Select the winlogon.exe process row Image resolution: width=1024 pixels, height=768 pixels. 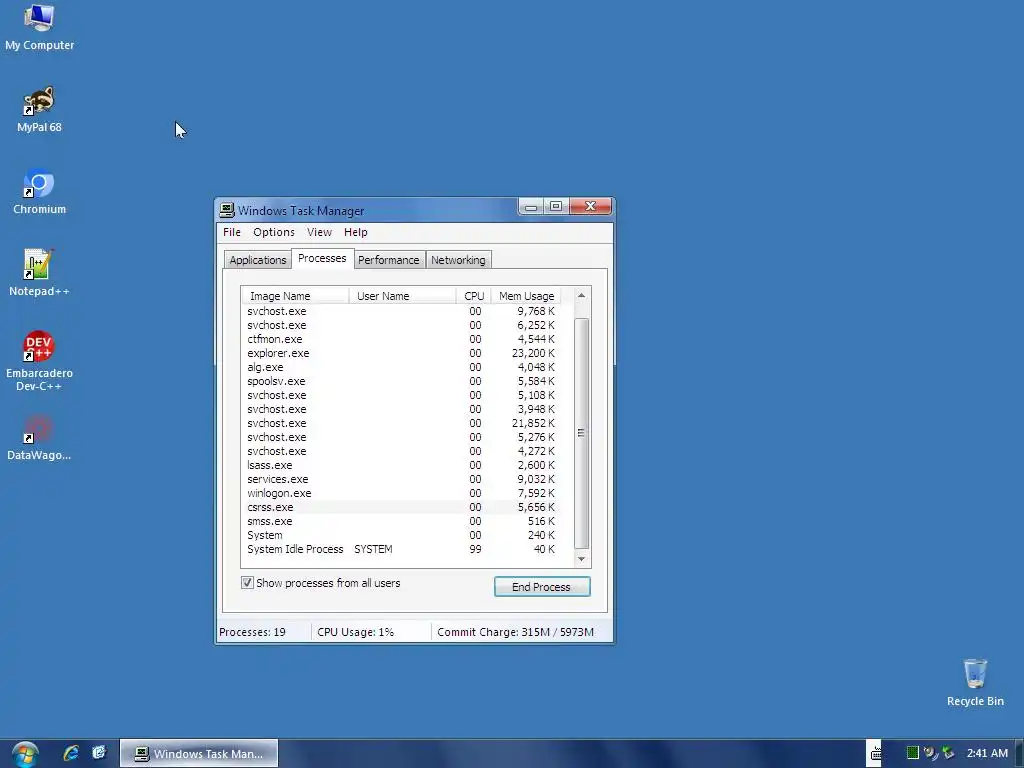pos(401,493)
